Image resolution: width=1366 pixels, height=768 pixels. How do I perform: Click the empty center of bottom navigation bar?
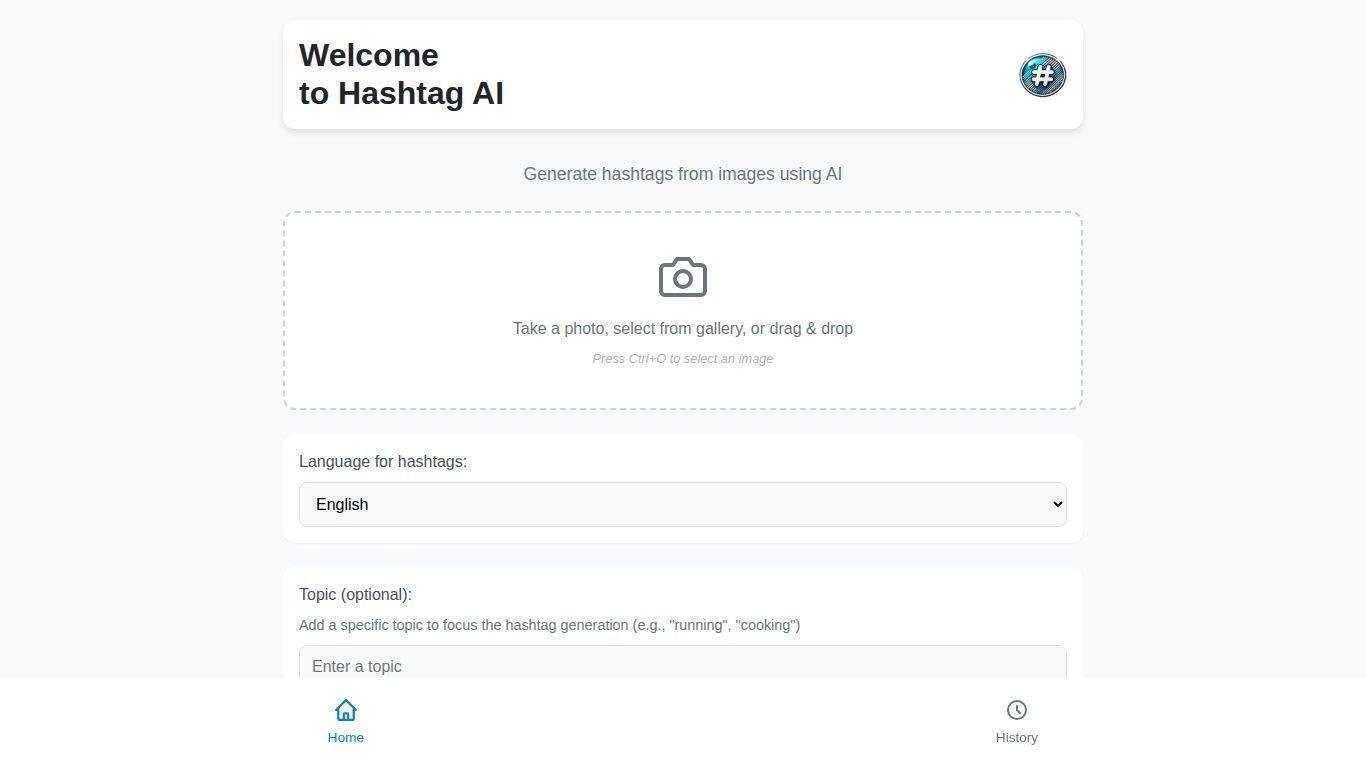point(682,722)
